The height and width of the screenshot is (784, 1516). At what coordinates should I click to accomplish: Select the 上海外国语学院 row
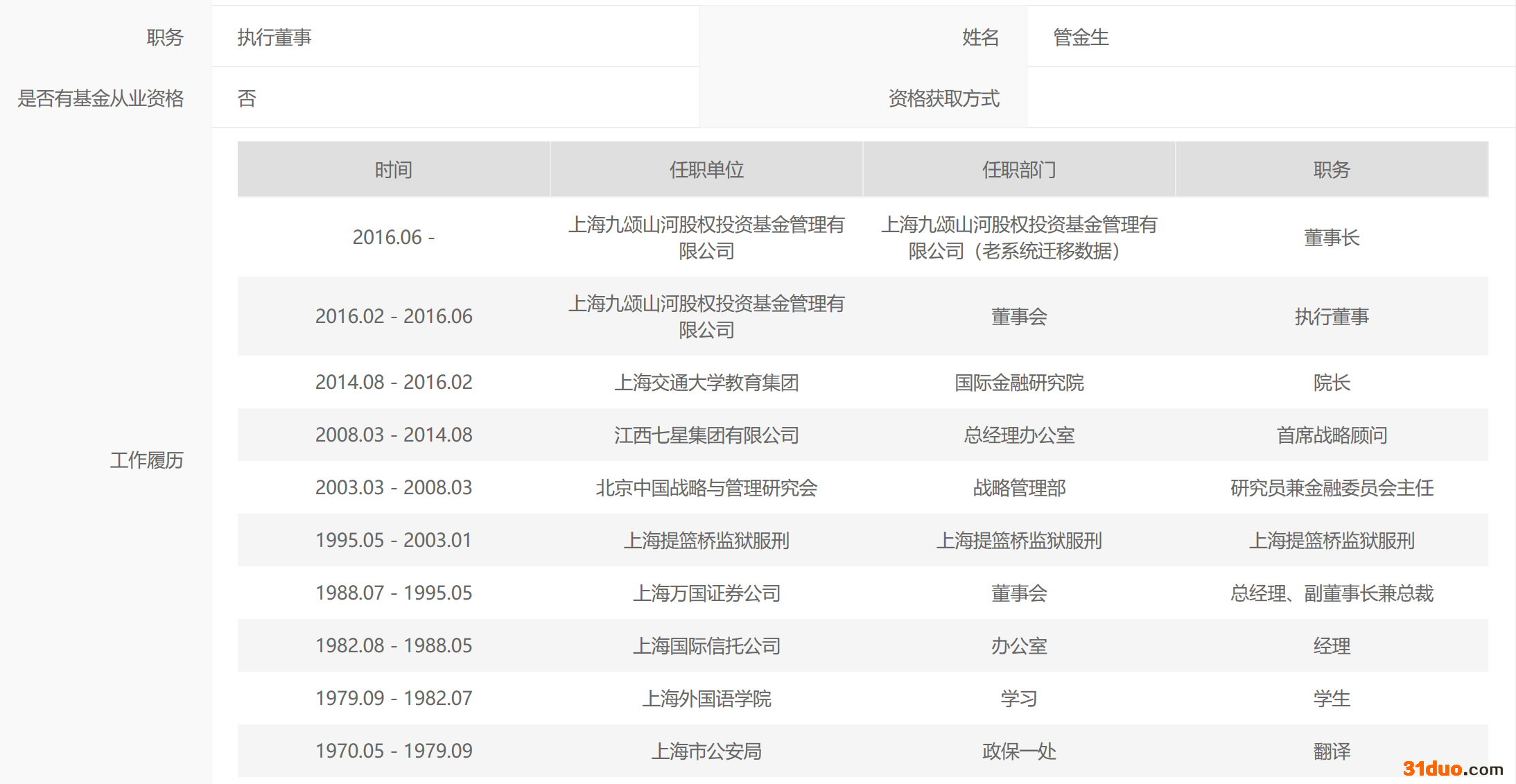click(706, 699)
